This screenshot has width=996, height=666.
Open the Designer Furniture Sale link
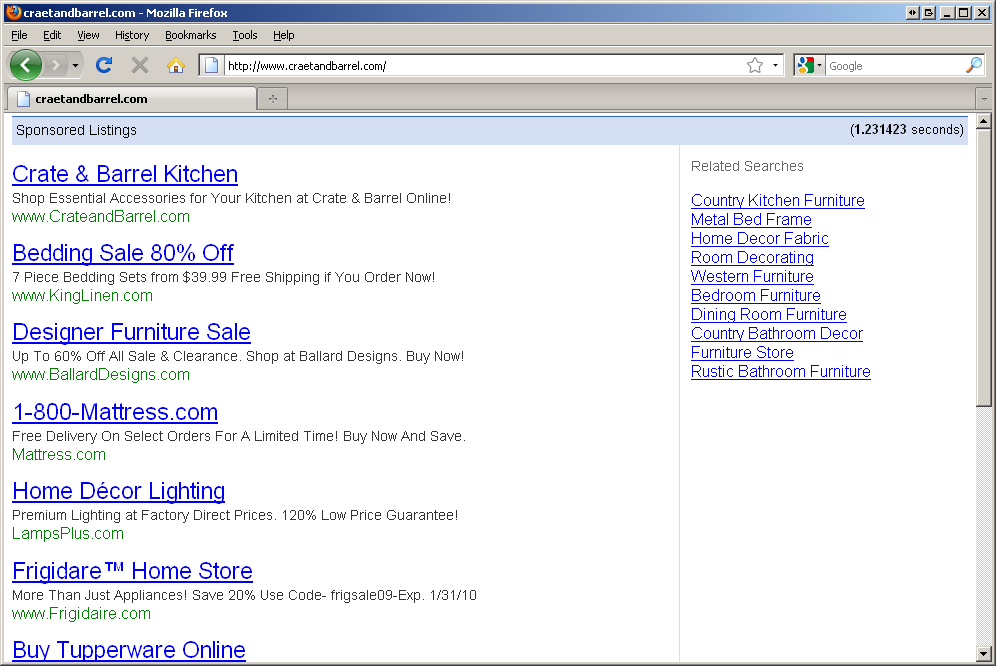[x=131, y=332]
